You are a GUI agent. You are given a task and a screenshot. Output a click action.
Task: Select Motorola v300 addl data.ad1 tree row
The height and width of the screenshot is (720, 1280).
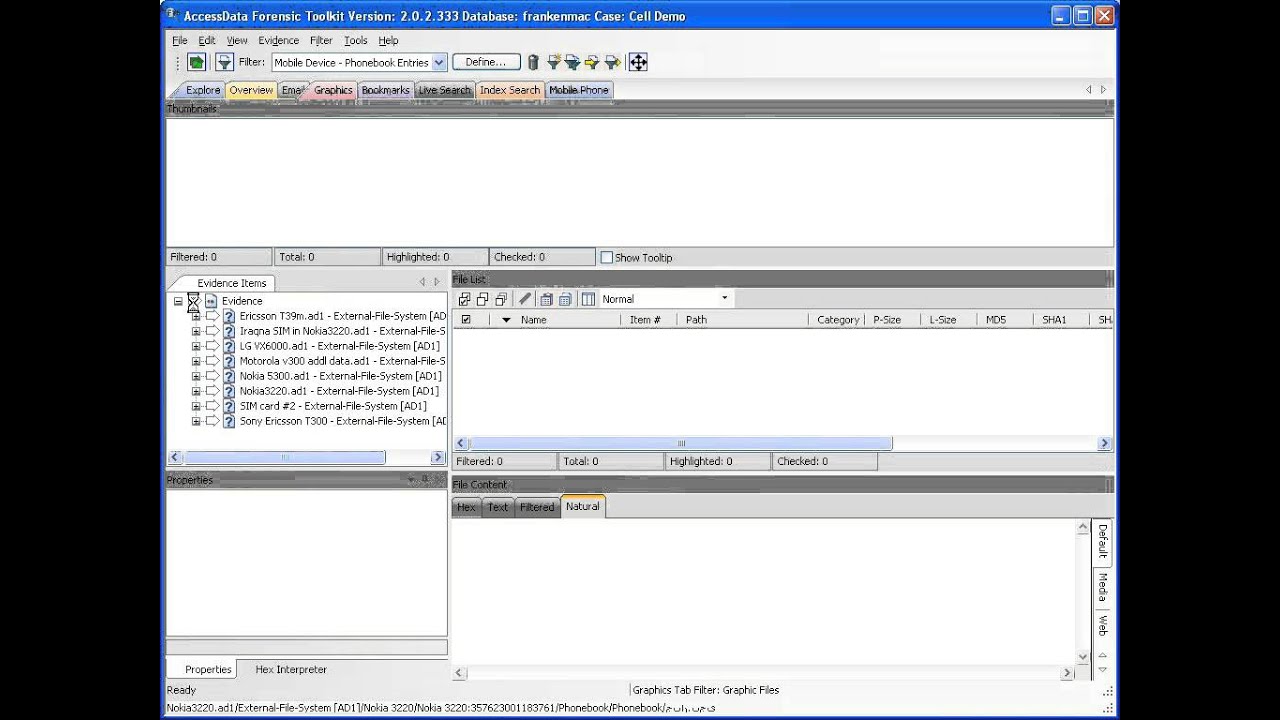[342, 361]
